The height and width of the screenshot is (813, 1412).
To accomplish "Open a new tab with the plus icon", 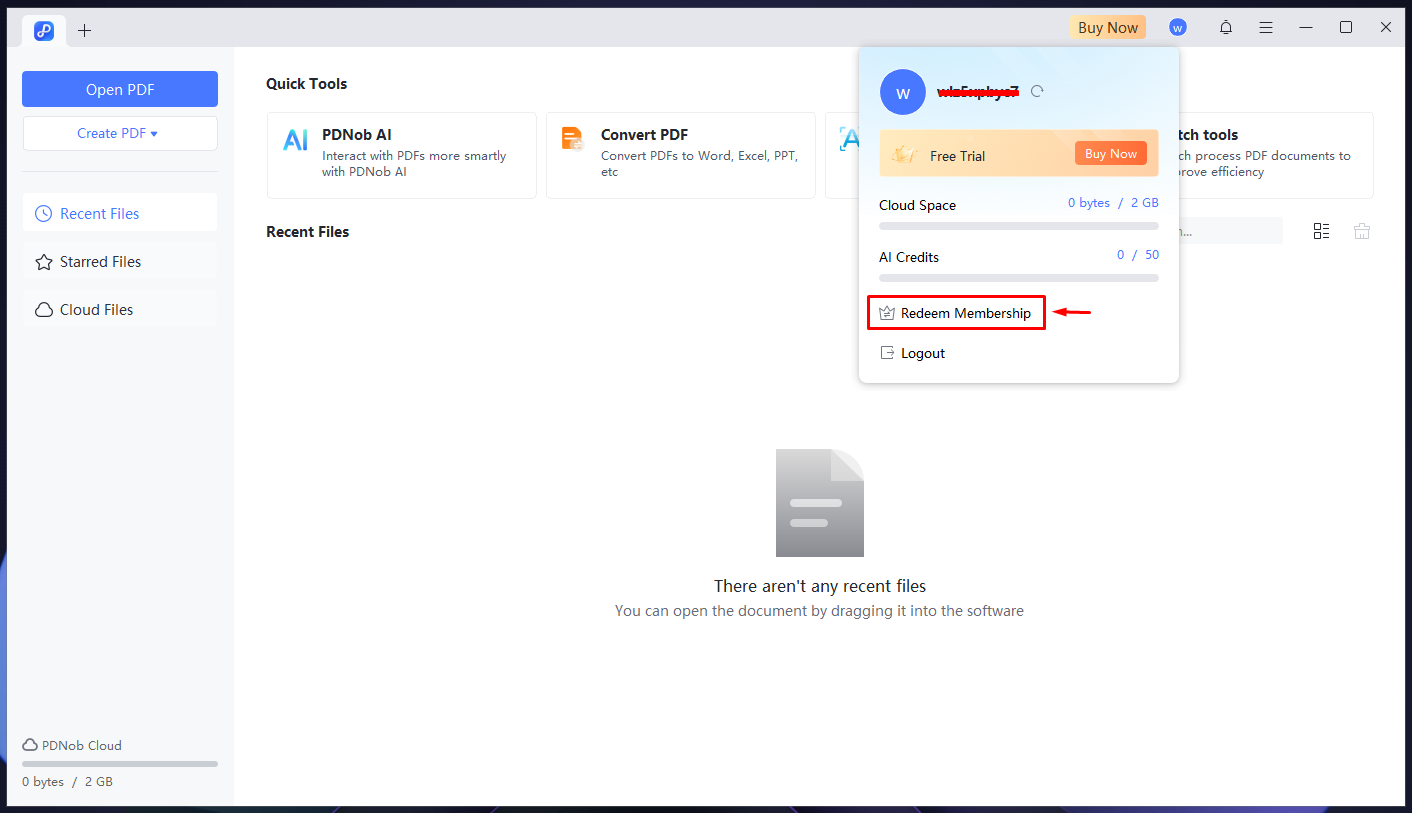I will pos(85,31).
